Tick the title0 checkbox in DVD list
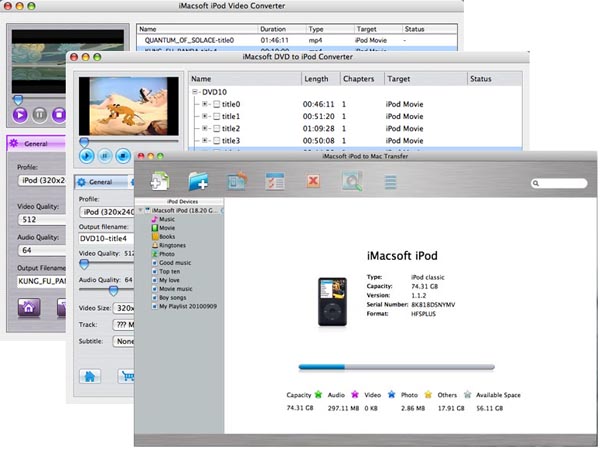600x449 pixels. tap(217, 104)
